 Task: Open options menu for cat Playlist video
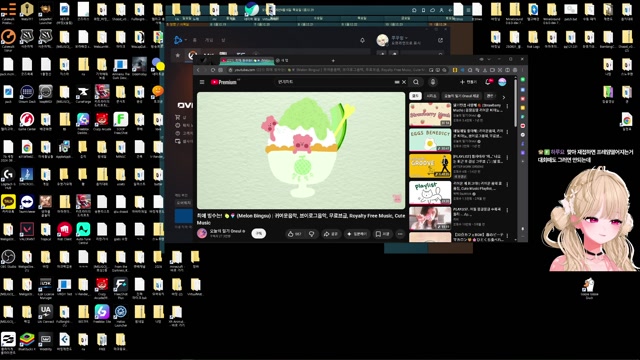point(507,184)
